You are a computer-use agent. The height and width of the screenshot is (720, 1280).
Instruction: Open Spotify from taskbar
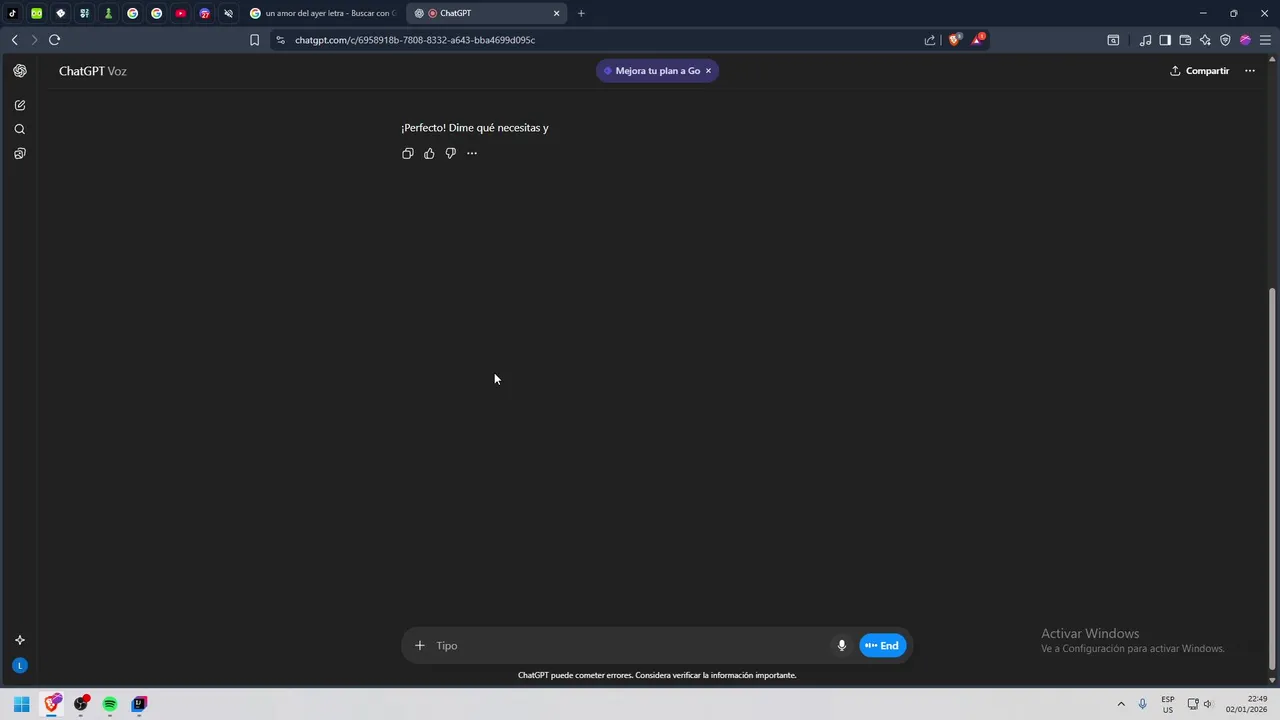[110, 704]
